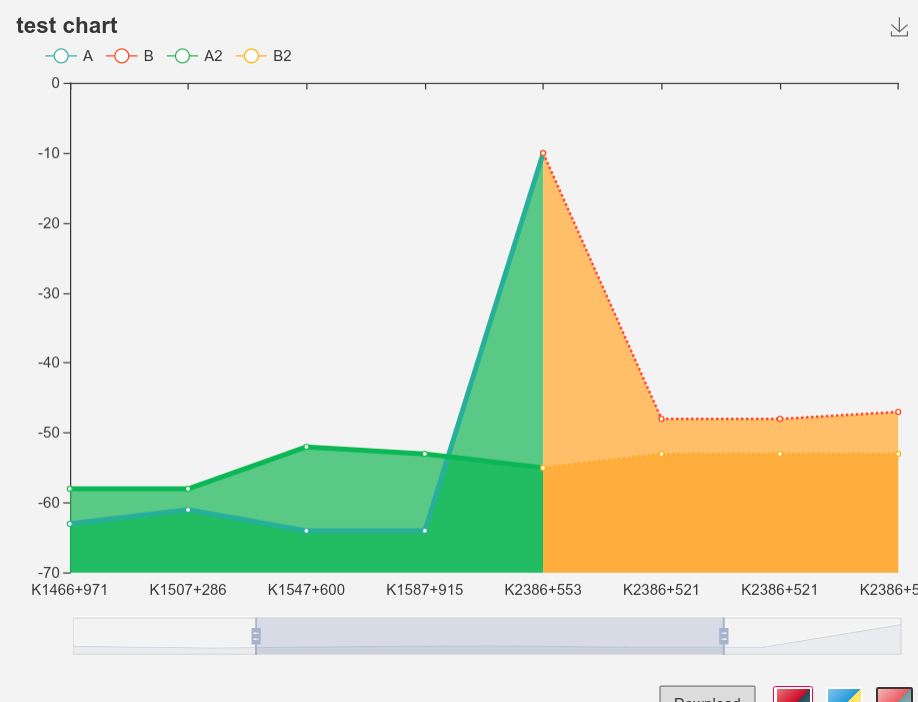Select the pink and gray theme swatch
Image resolution: width=918 pixels, height=702 pixels.
tap(895, 695)
